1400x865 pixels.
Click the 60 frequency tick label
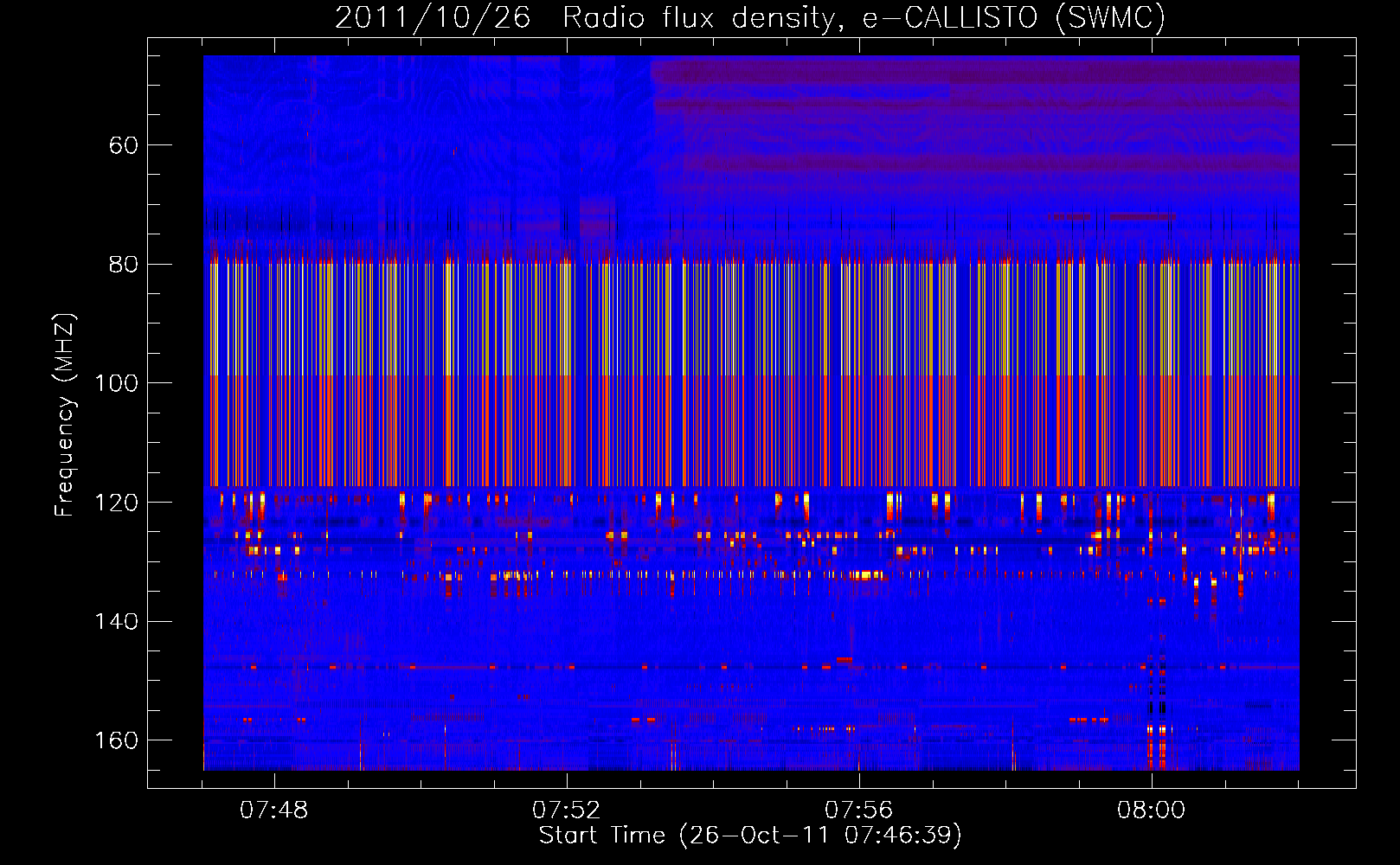(124, 145)
